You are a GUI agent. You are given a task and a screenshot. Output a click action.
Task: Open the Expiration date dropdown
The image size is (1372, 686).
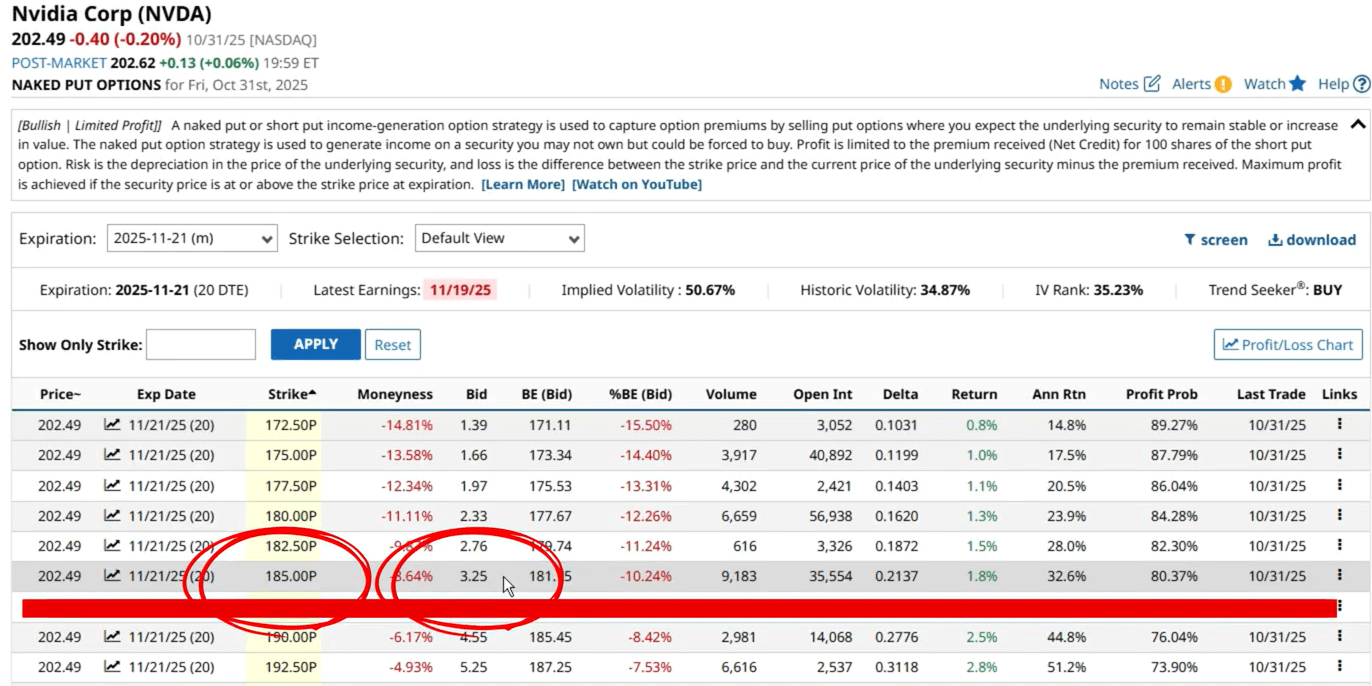pos(192,239)
